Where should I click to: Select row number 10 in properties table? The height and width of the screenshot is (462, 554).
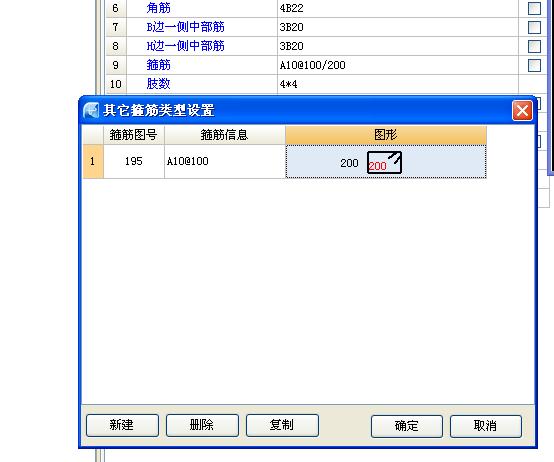pyautogui.click(x=116, y=84)
